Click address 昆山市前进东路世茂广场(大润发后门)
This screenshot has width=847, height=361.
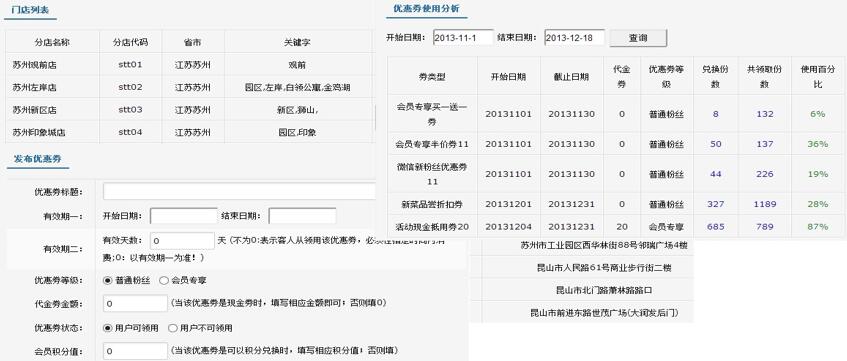click(603, 312)
